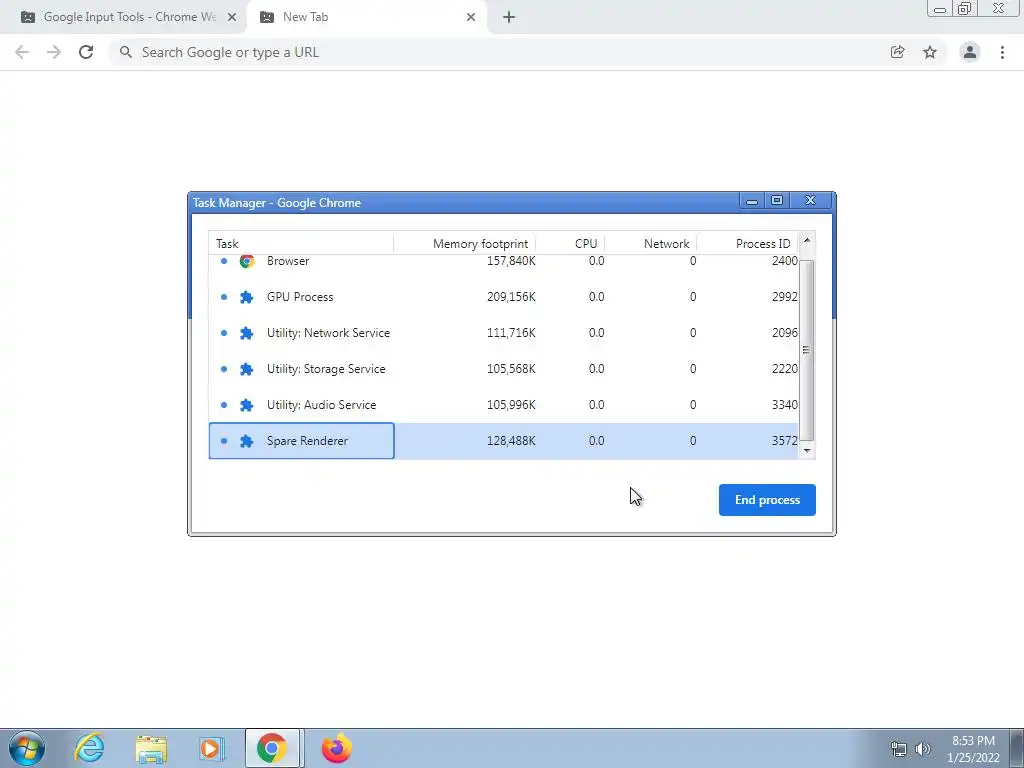Sort by the CPU column header
The width and height of the screenshot is (1024, 768).
[571, 244]
